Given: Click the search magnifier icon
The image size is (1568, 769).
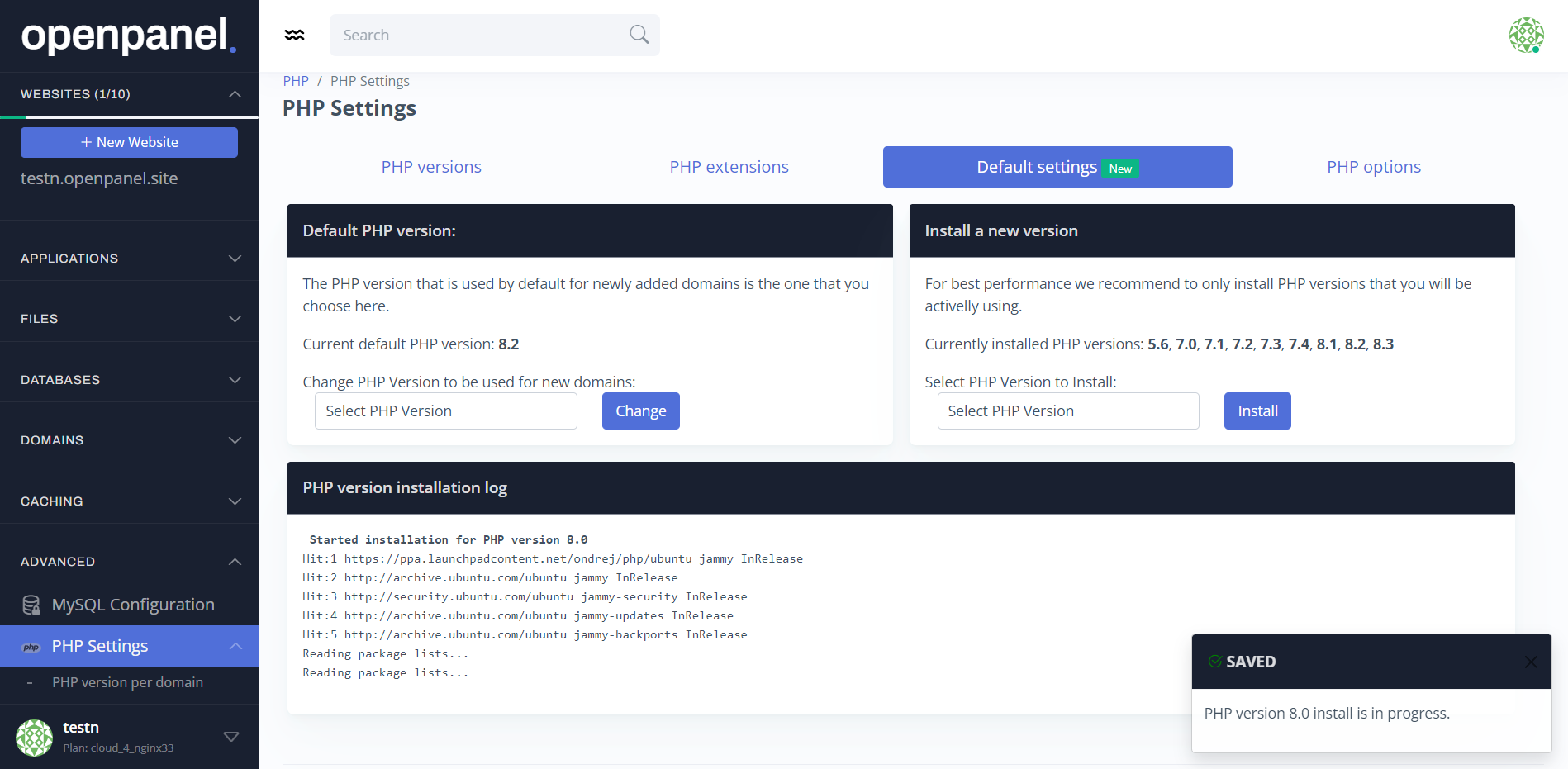Looking at the screenshot, I should (639, 35).
